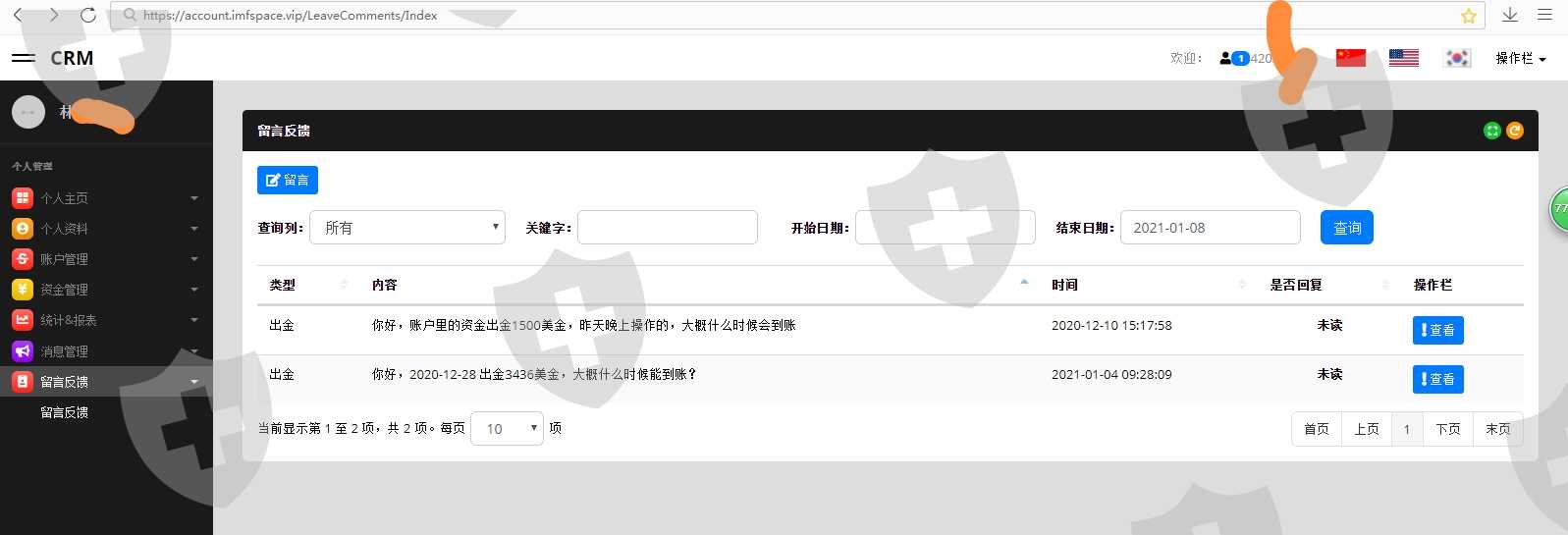Screen dimensions: 1568x535
Task: View the 2020-12-10 message via 查看
Action: [x=1438, y=330]
